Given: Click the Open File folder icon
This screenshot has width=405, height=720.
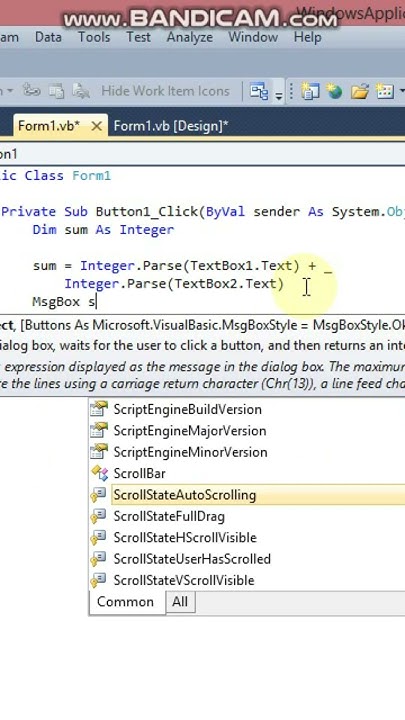Looking at the screenshot, I should point(360,91).
